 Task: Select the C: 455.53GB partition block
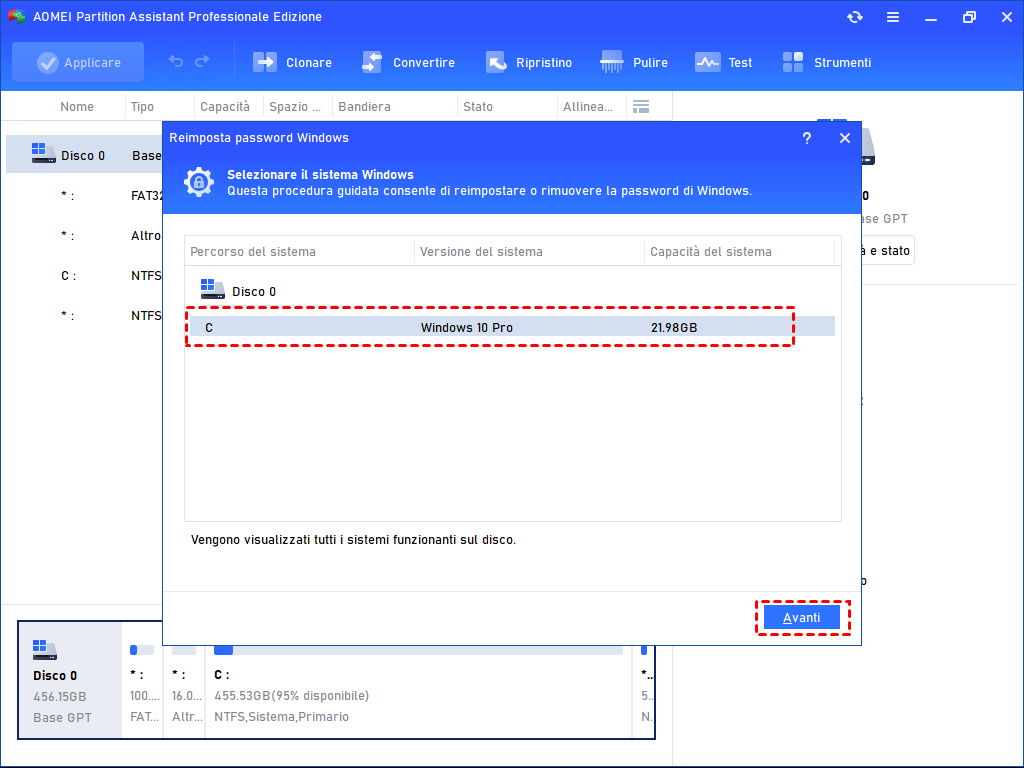[x=418, y=691]
